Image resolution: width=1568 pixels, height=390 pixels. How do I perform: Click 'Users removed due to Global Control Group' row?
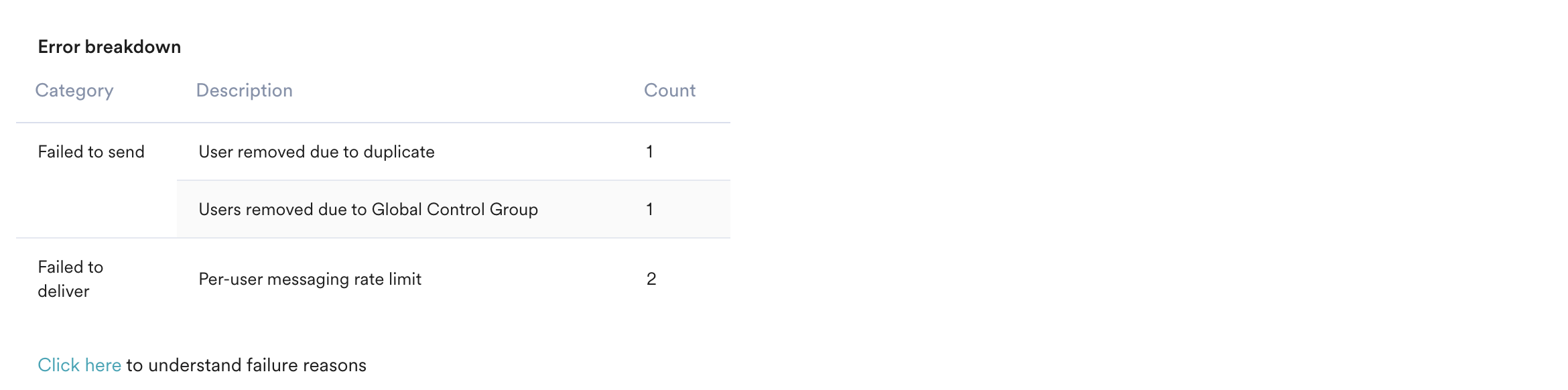(368, 209)
